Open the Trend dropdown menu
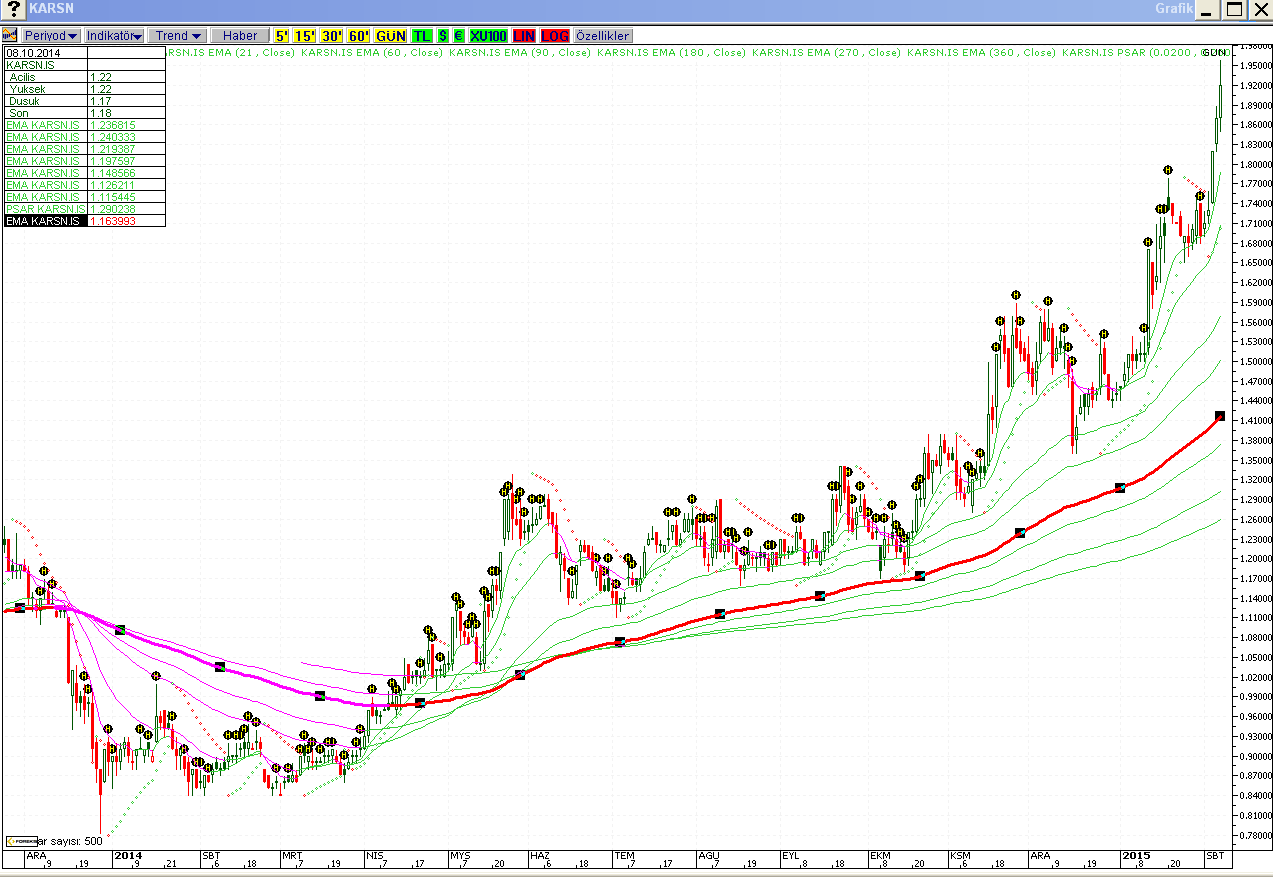 point(178,35)
